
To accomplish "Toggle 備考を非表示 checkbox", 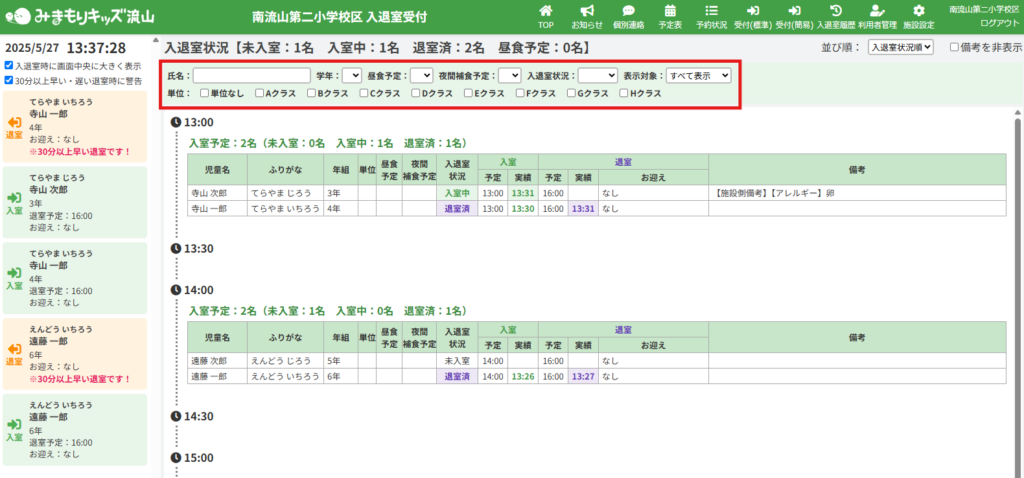I will point(954,47).
